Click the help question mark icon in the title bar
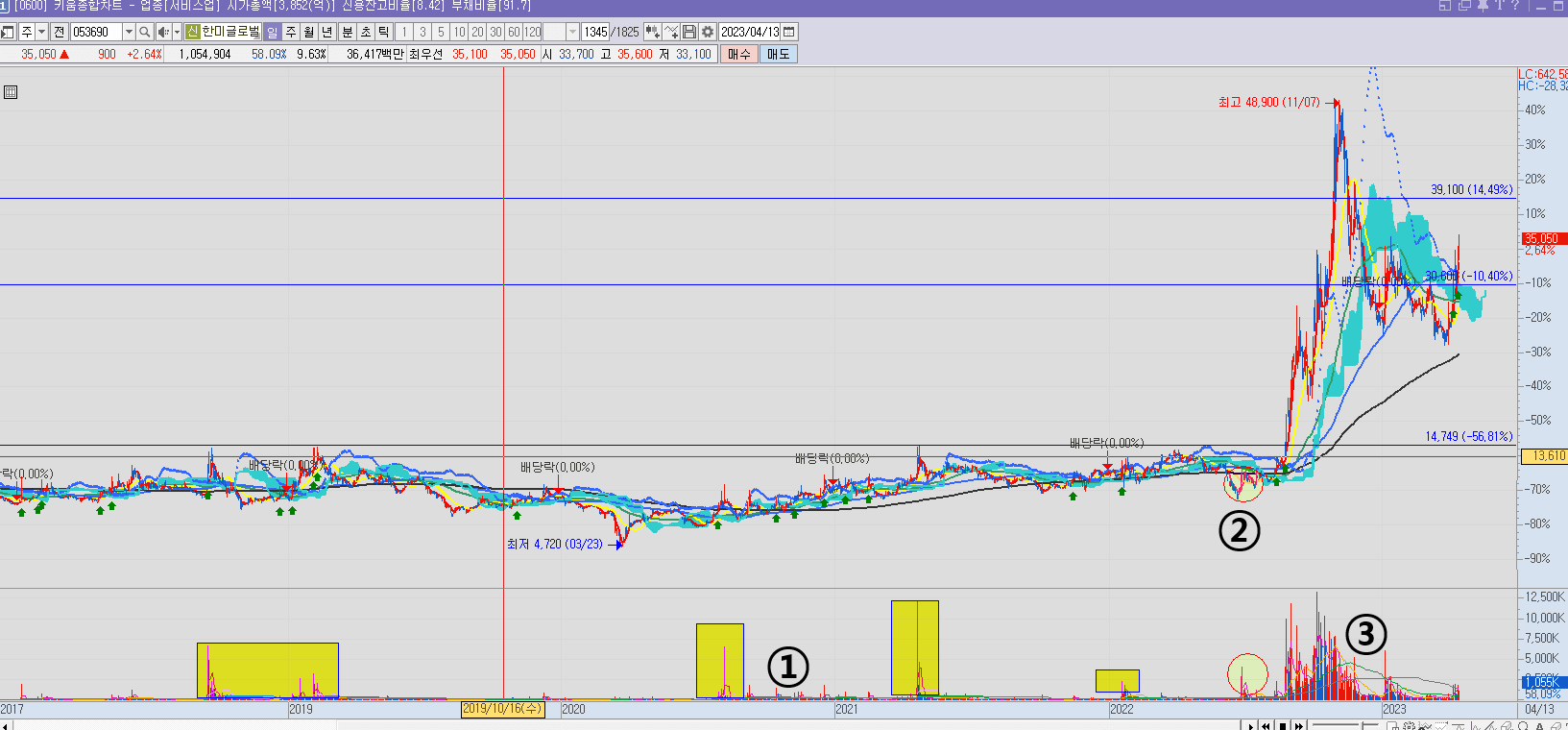The width and height of the screenshot is (1568, 730). click(x=1515, y=6)
